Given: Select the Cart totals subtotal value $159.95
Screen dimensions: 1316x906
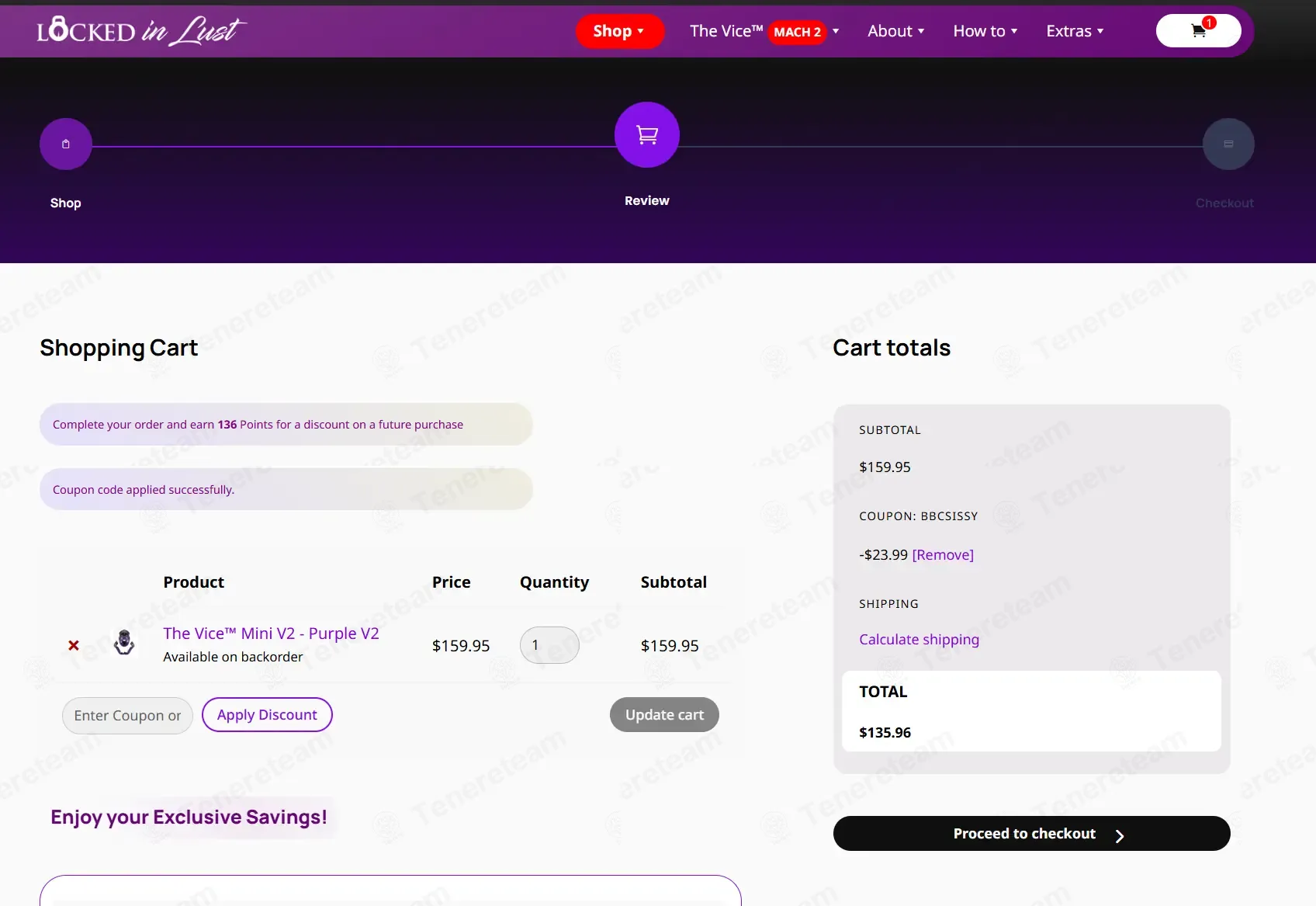Looking at the screenshot, I should click(885, 467).
